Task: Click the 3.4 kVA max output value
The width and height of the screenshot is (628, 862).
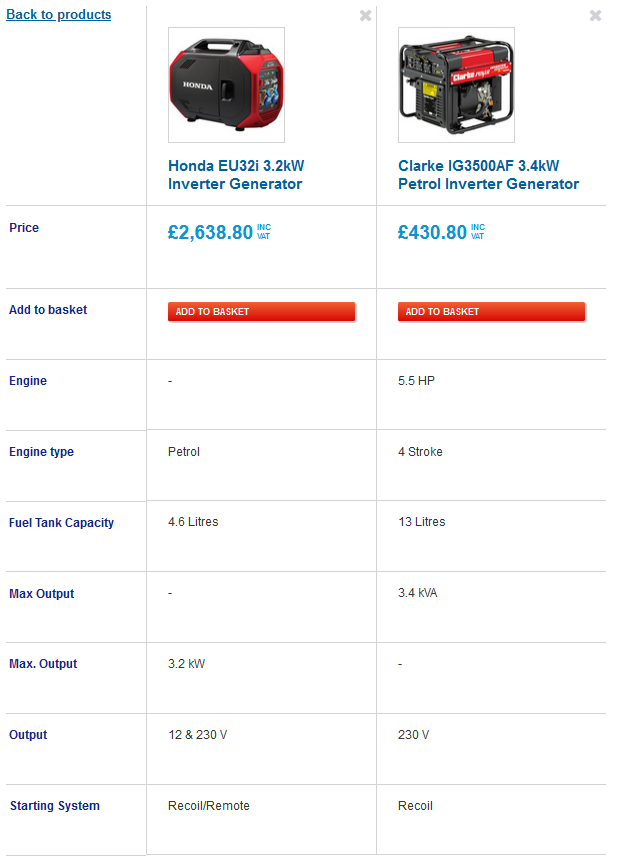Action: click(x=418, y=593)
